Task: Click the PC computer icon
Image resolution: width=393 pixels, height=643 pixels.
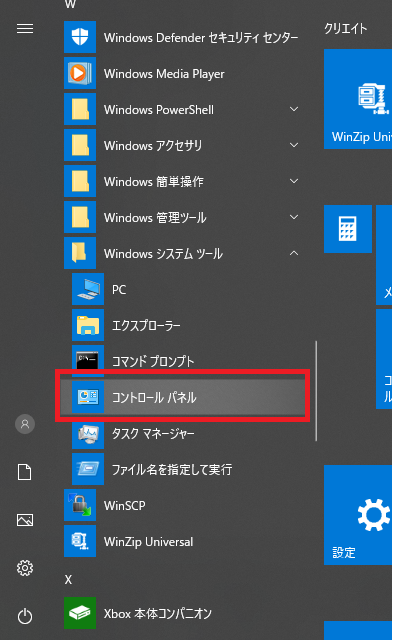Action: [x=88, y=290]
